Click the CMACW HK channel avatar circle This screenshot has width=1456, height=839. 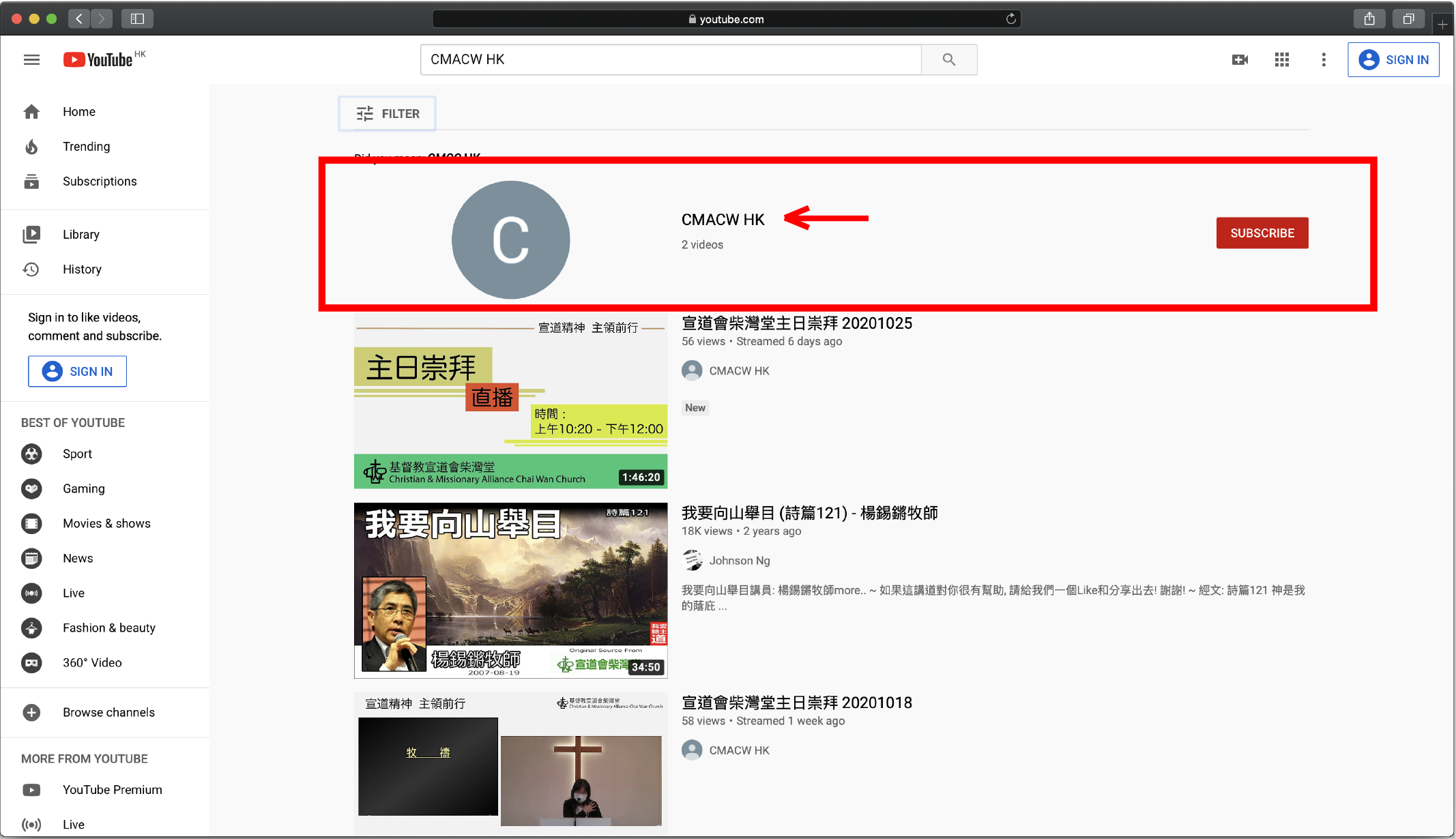510,240
